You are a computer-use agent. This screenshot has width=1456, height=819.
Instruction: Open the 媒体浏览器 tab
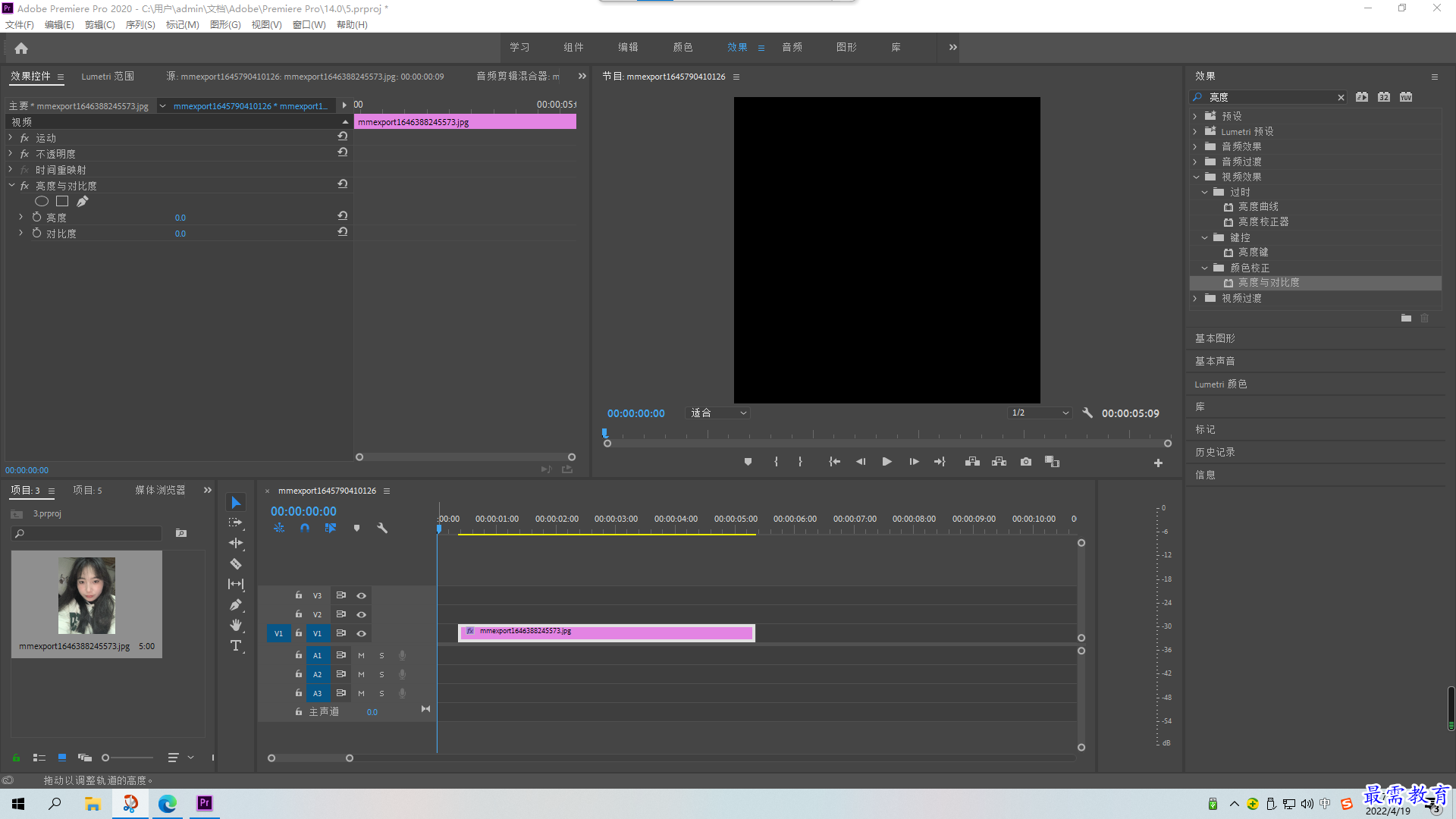[x=160, y=491]
